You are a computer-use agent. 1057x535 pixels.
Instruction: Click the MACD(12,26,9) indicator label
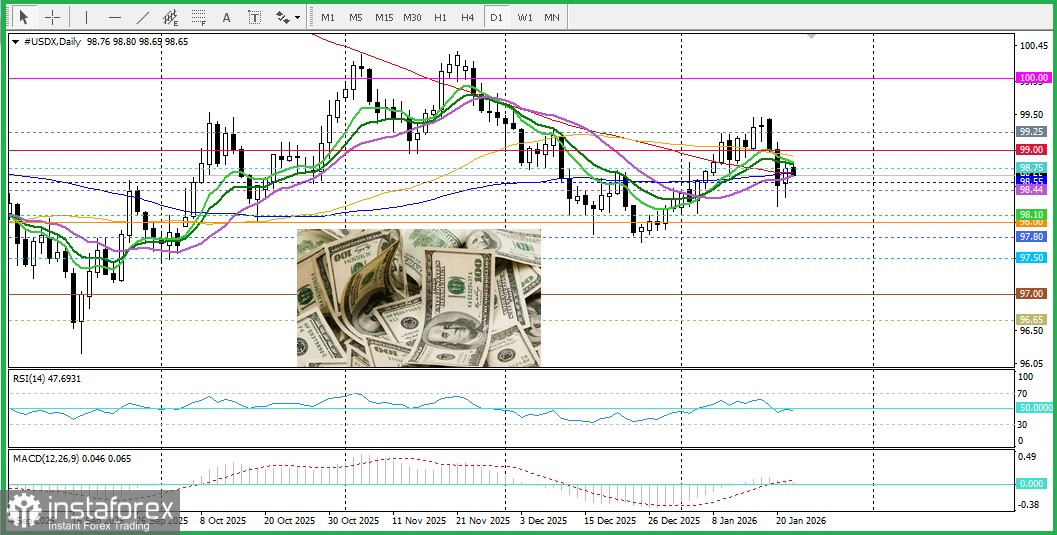point(72,458)
